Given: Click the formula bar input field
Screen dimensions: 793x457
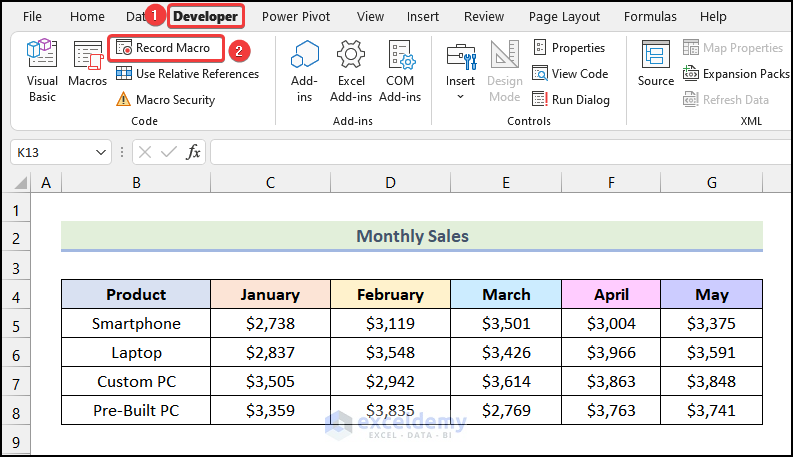Looking at the screenshot, I should 500,152.
